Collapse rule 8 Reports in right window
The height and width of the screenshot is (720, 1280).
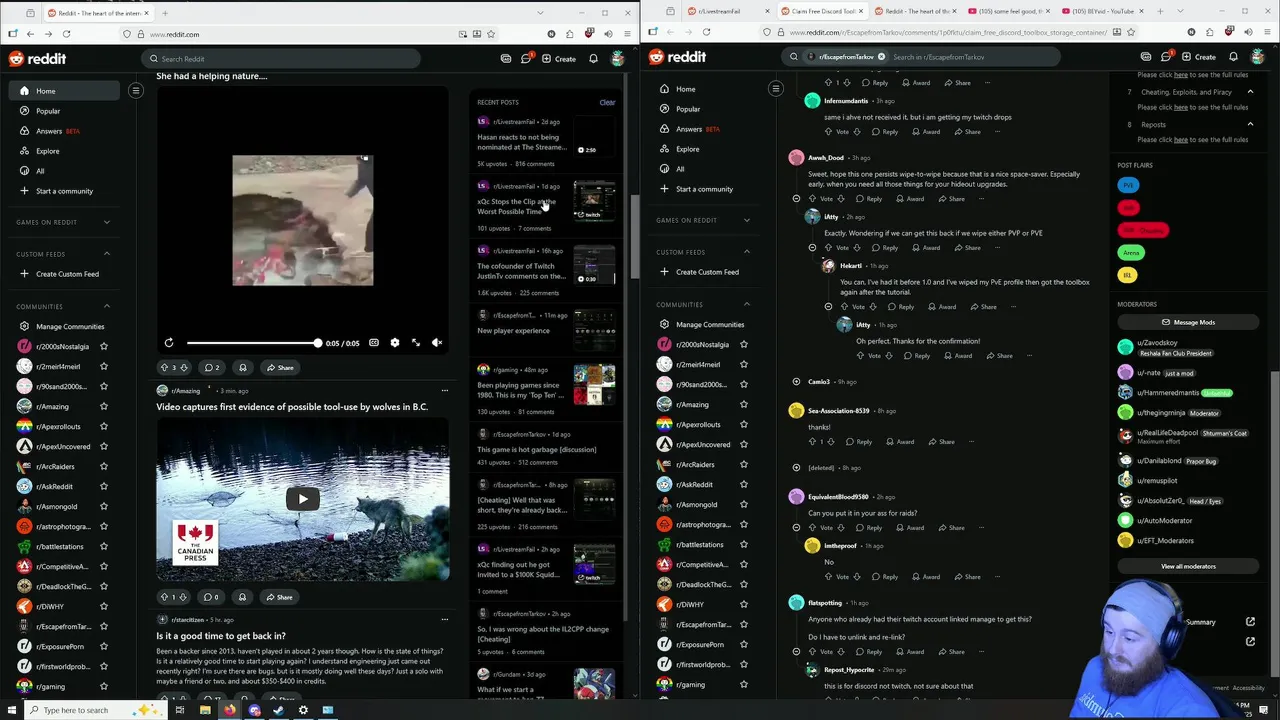(1250, 125)
